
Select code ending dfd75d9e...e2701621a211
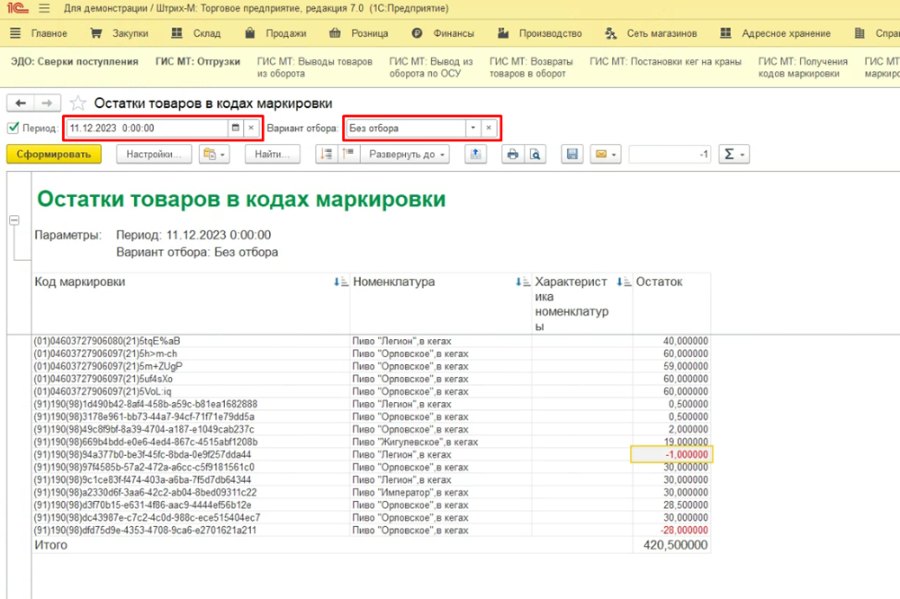[x=191, y=530]
